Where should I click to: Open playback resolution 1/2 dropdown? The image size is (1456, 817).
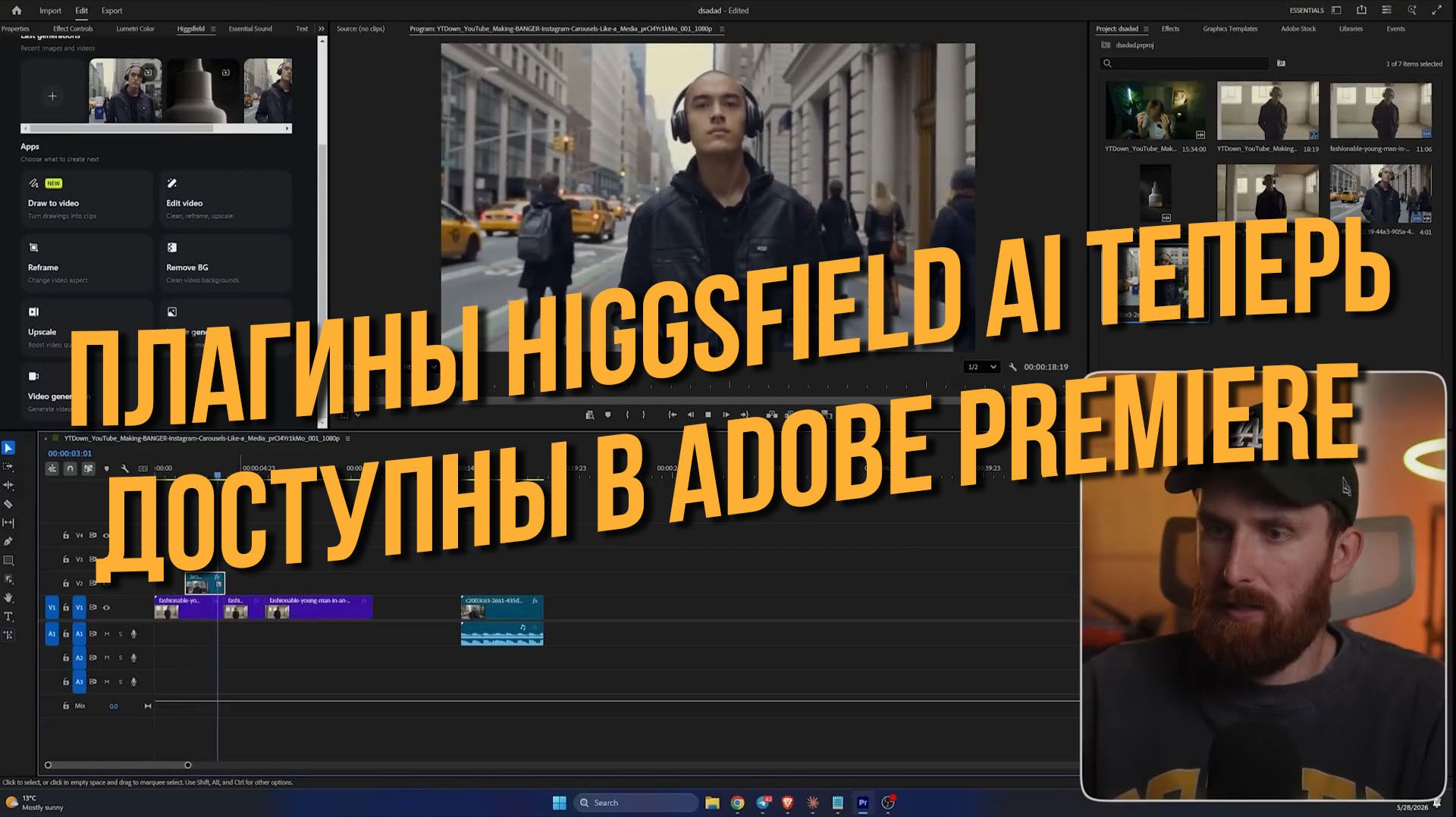click(x=981, y=367)
